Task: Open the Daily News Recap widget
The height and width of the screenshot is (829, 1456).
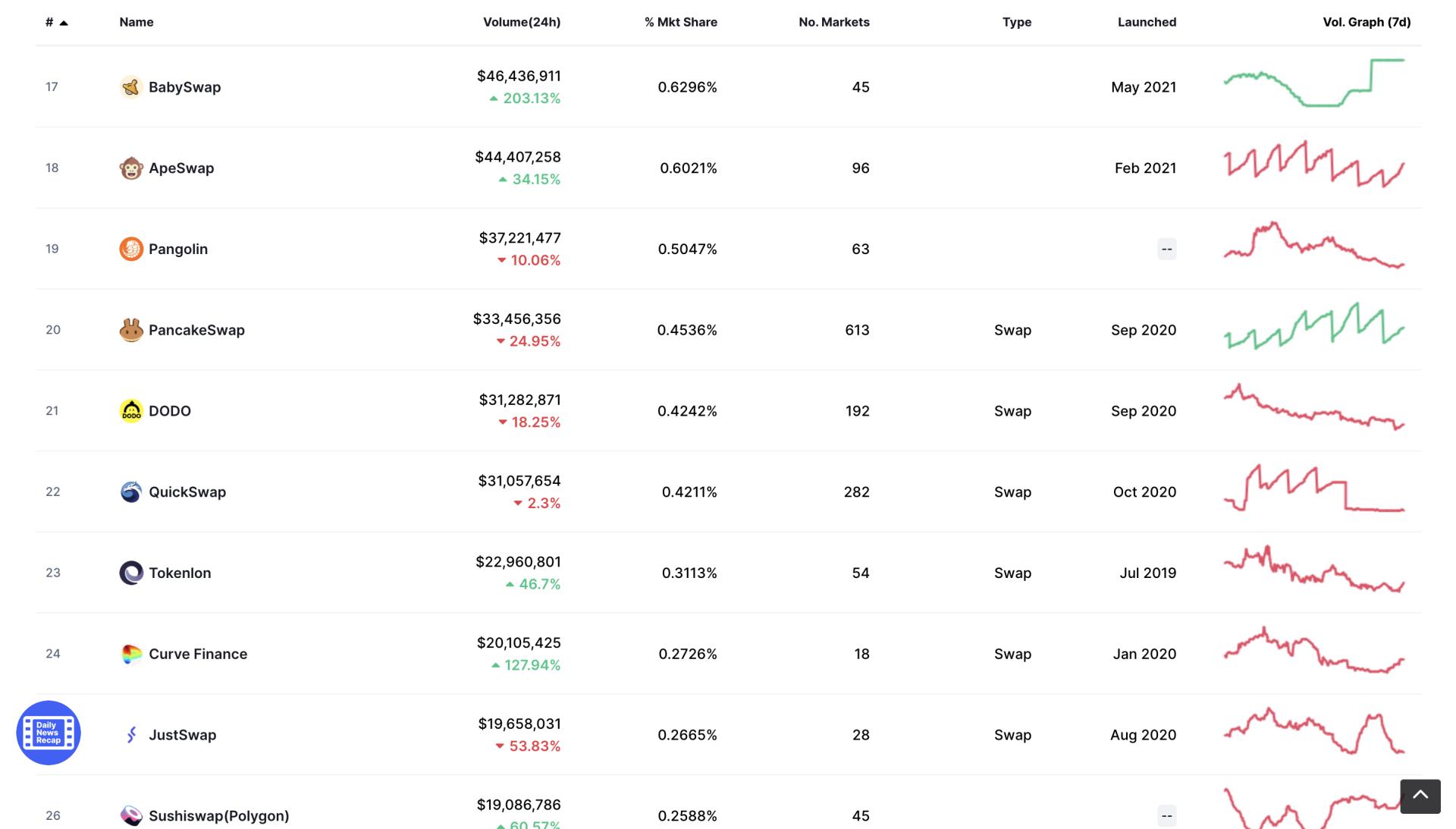Action: point(49,733)
